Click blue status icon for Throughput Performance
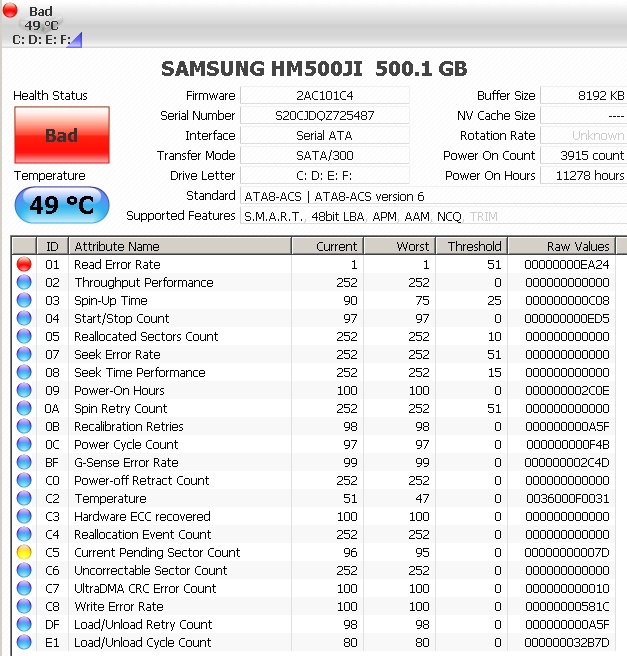Screen dimensions: 627x656 click(x=24, y=282)
